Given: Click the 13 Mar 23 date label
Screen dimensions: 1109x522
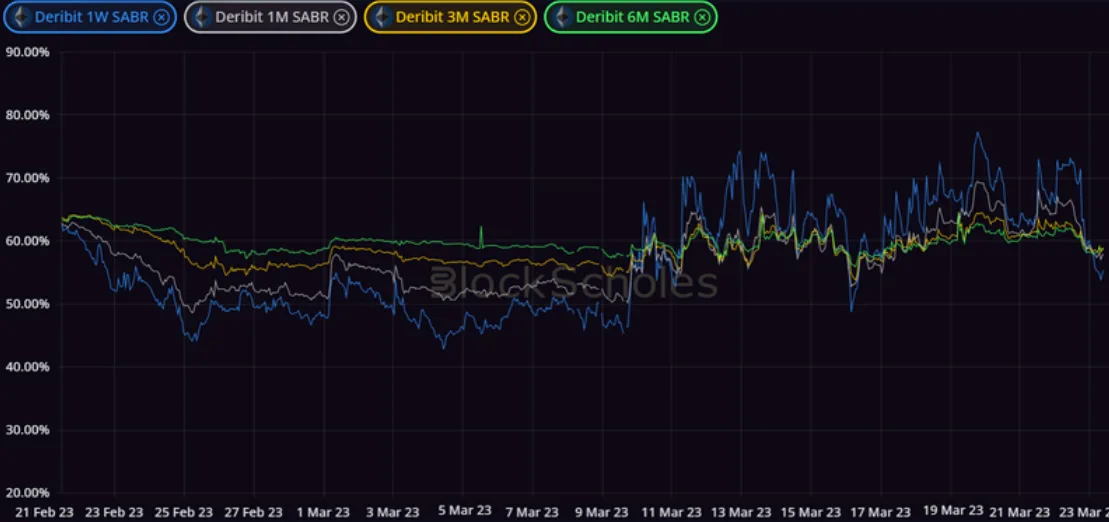Looking at the screenshot, I should click(741, 511).
